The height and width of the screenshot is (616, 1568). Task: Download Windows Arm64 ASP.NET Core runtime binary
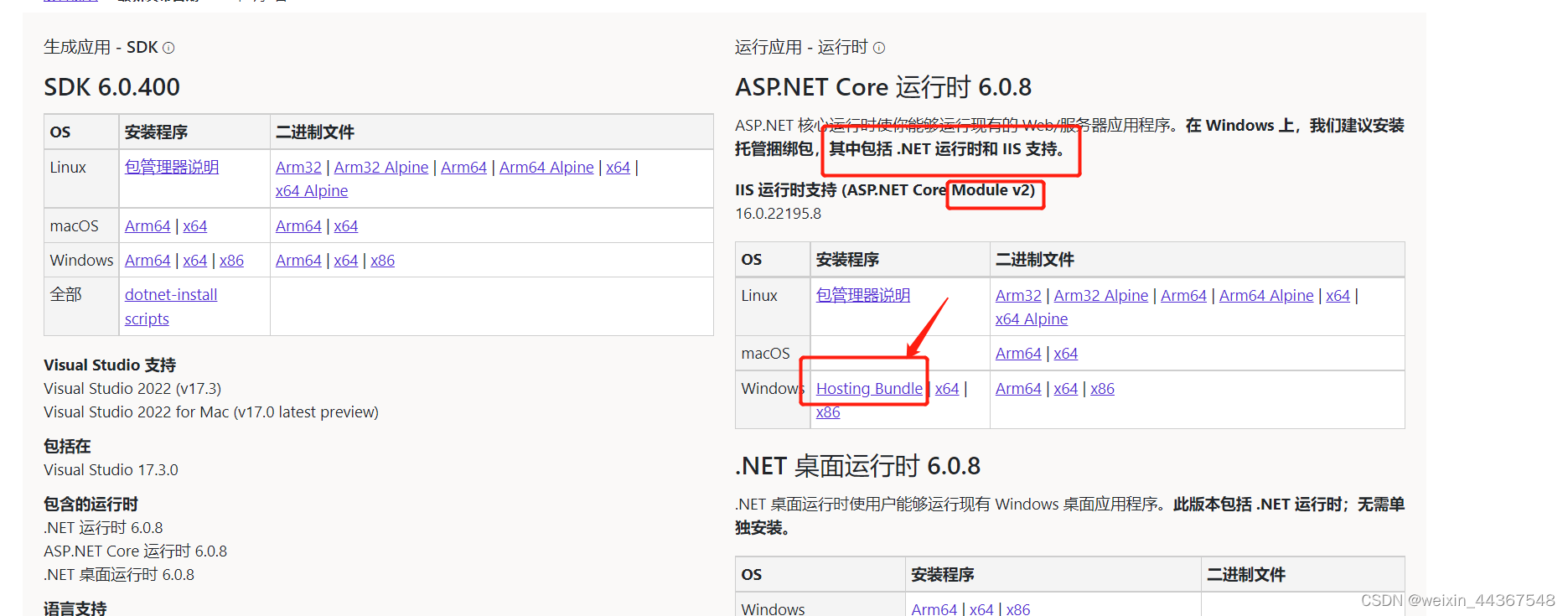click(1018, 388)
